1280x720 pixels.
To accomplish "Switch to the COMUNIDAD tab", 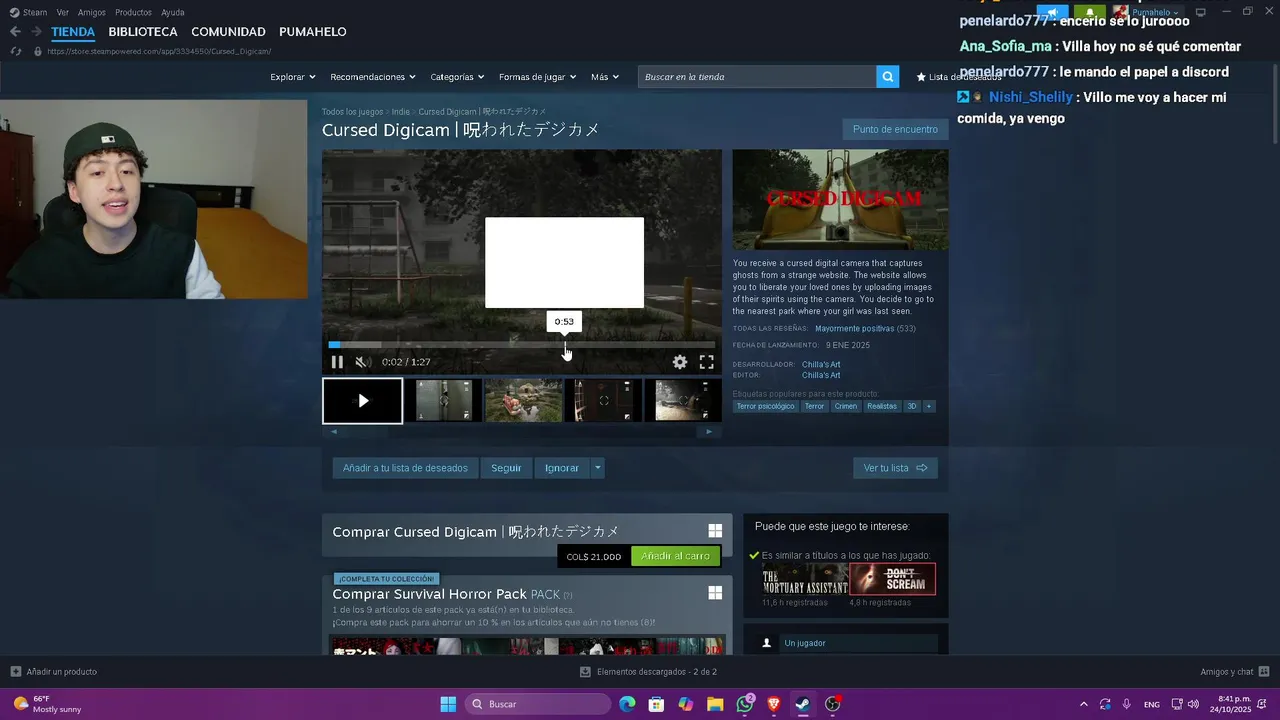I will (228, 32).
